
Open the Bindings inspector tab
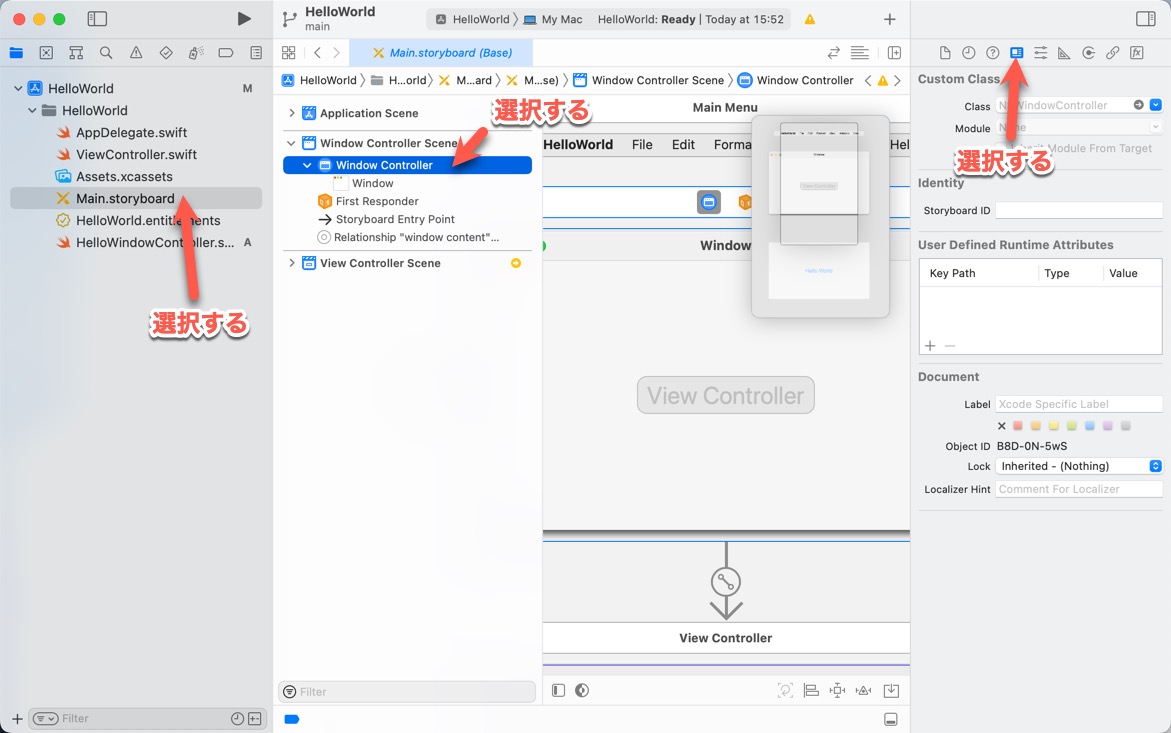click(x=1113, y=52)
